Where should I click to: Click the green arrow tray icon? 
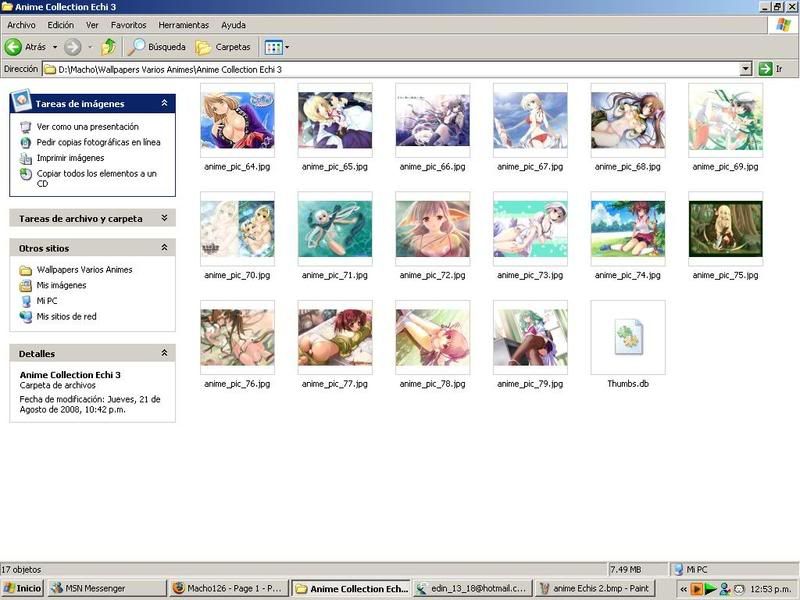pyautogui.click(x=711, y=589)
